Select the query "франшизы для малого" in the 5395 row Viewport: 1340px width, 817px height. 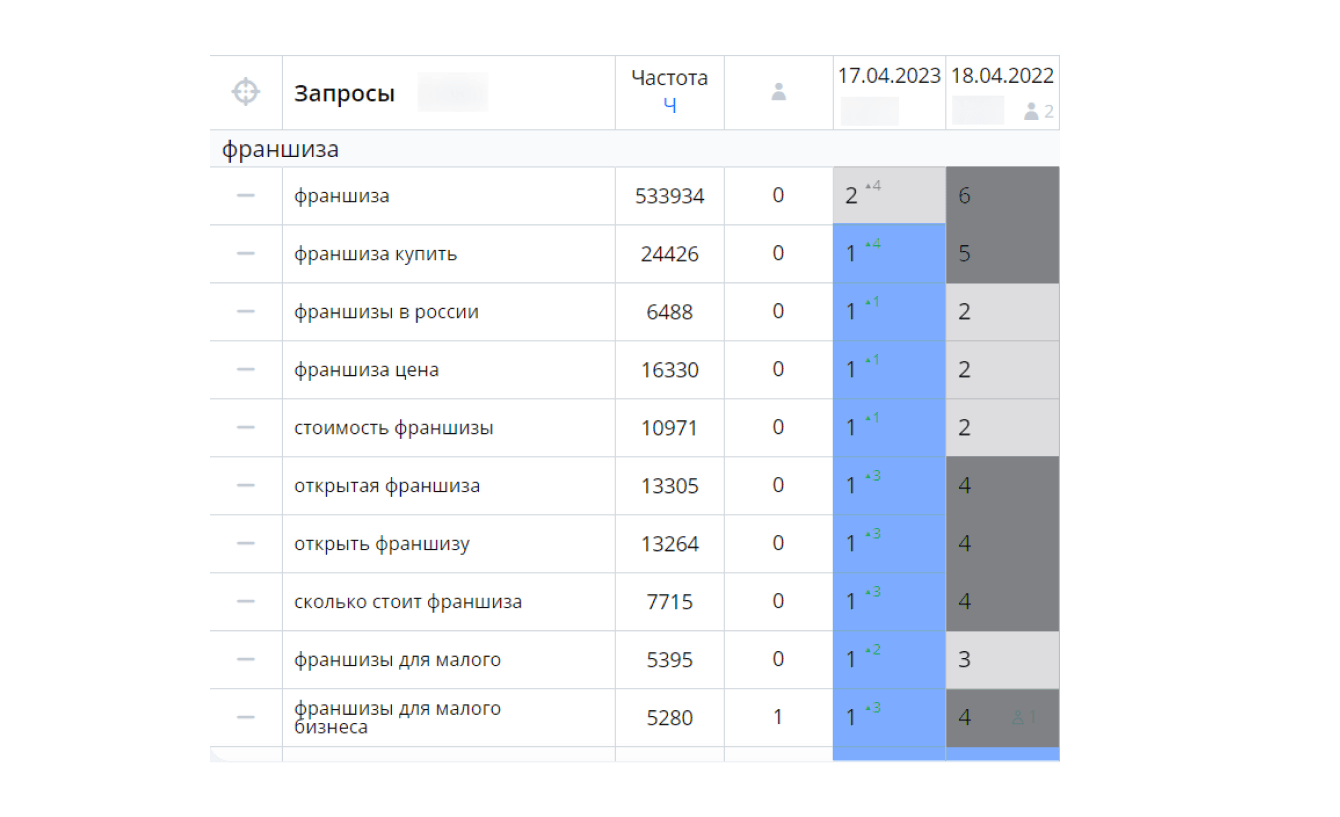397,660
